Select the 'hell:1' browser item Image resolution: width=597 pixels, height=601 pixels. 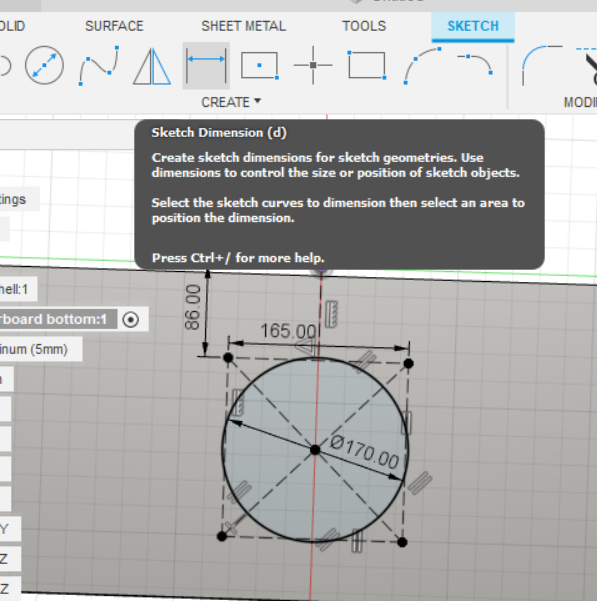[18, 289]
